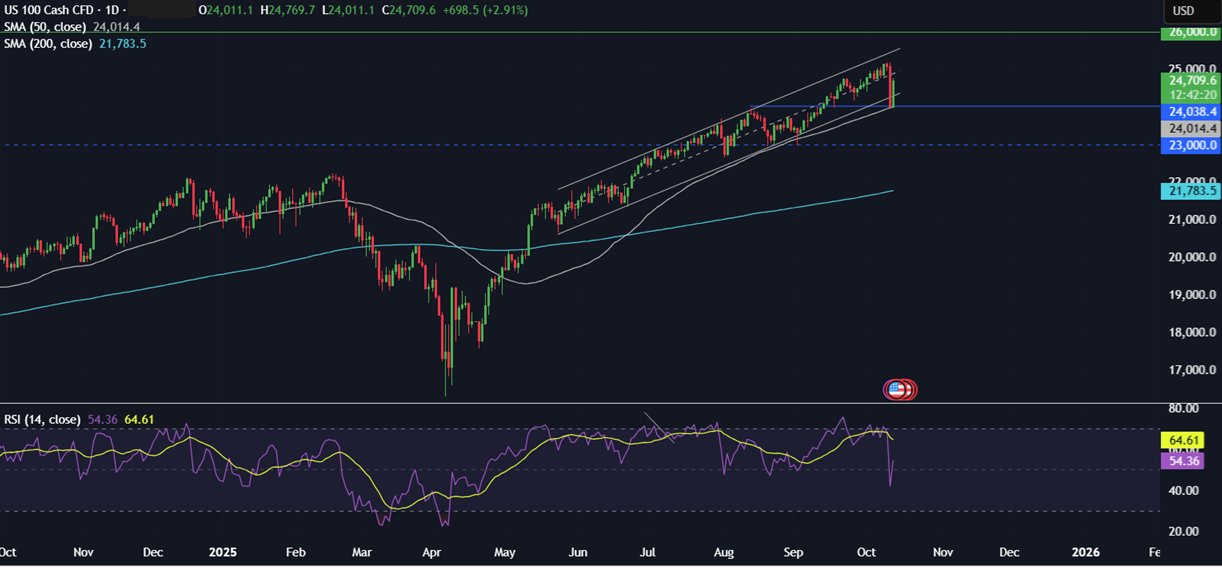Viewport: 1222px width, 568px height.
Task: Open the USD currency selector
Action: click(1183, 10)
